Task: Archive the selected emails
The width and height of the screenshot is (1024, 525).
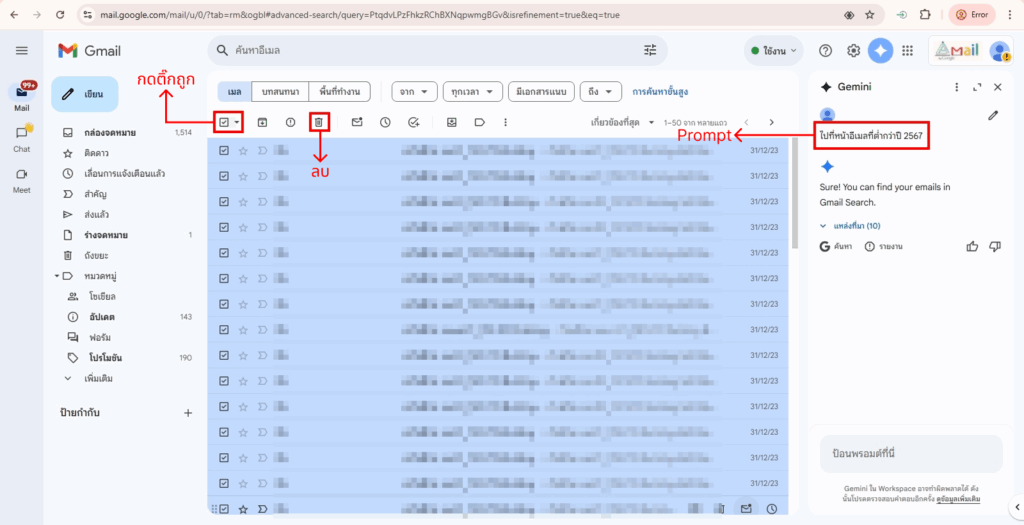Action: pyautogui.click(x=263, y=122)
